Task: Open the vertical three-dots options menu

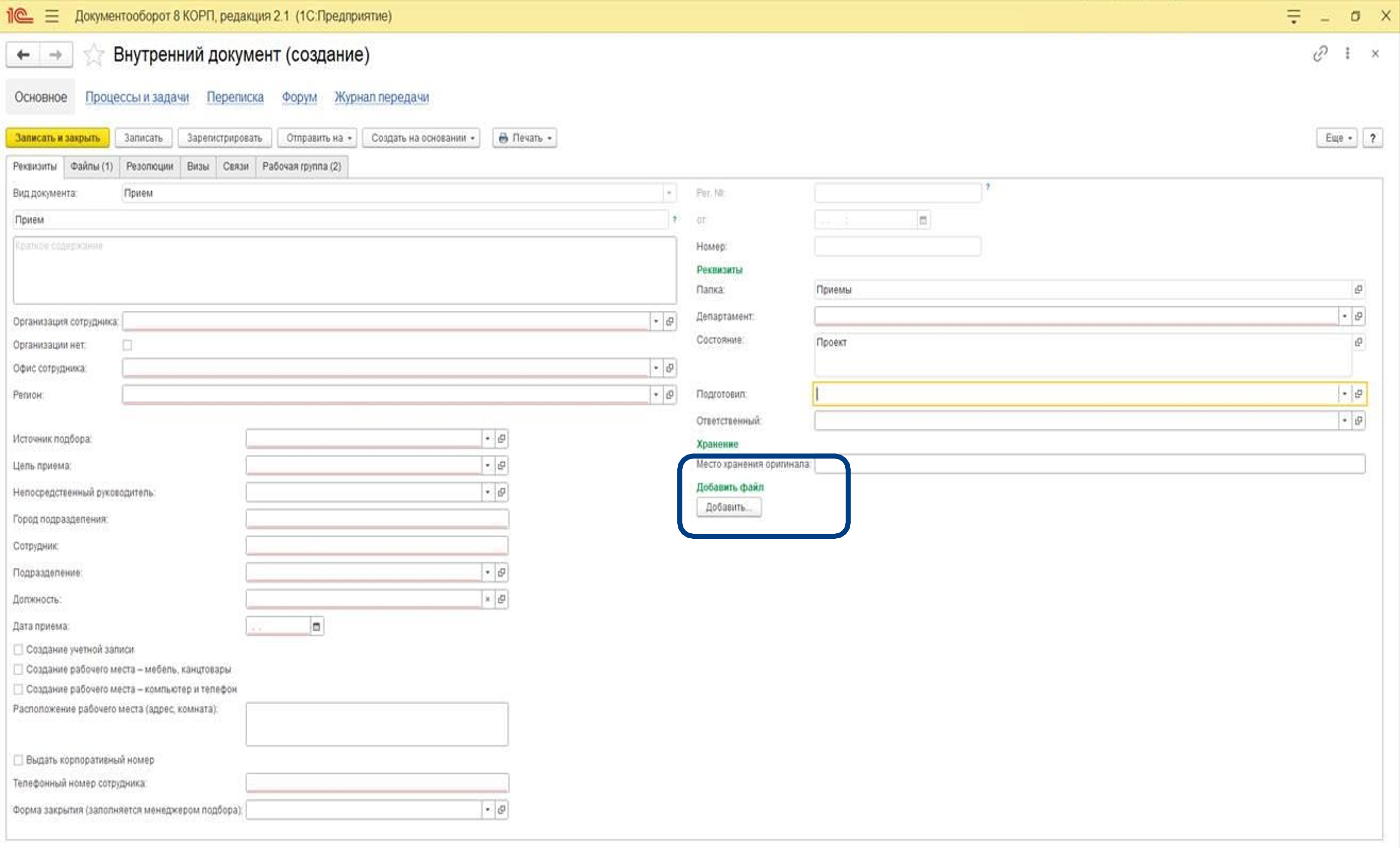Action: pyautogui.click(x=1347, y=53)
